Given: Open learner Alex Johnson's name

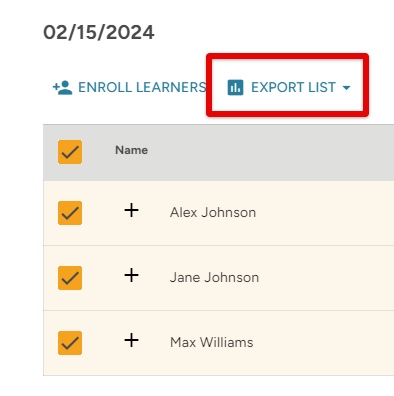Looking at the screenshot, I should click(213, 212).
